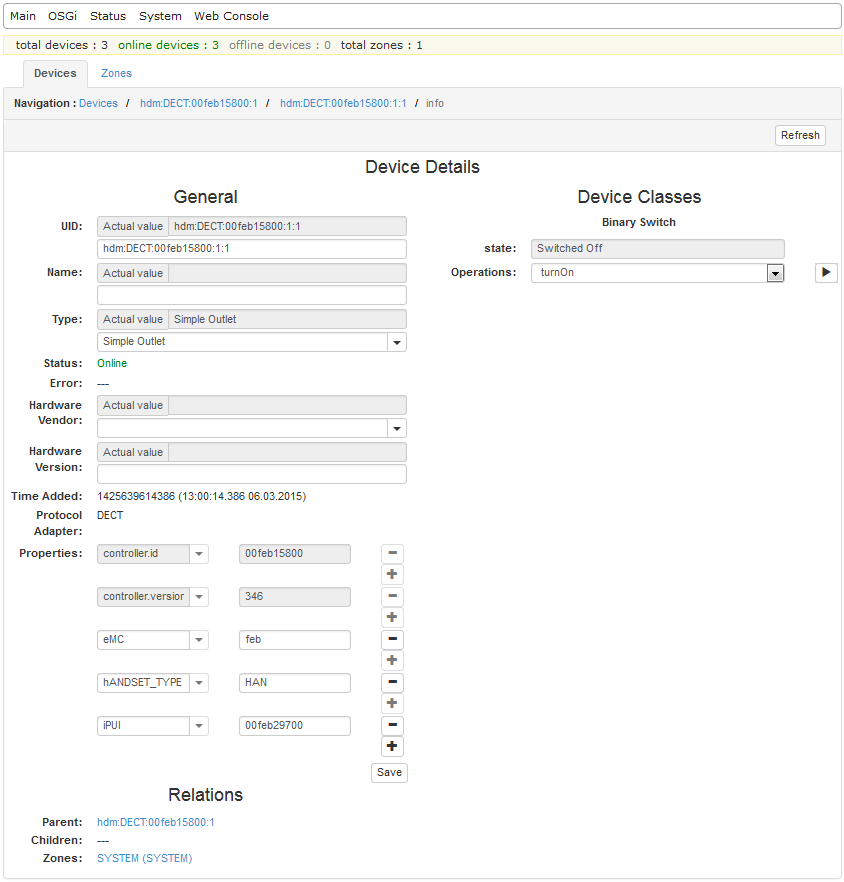Open the OSGi menu
Viewport: 844px width, 882px height.
click(63, 16)
